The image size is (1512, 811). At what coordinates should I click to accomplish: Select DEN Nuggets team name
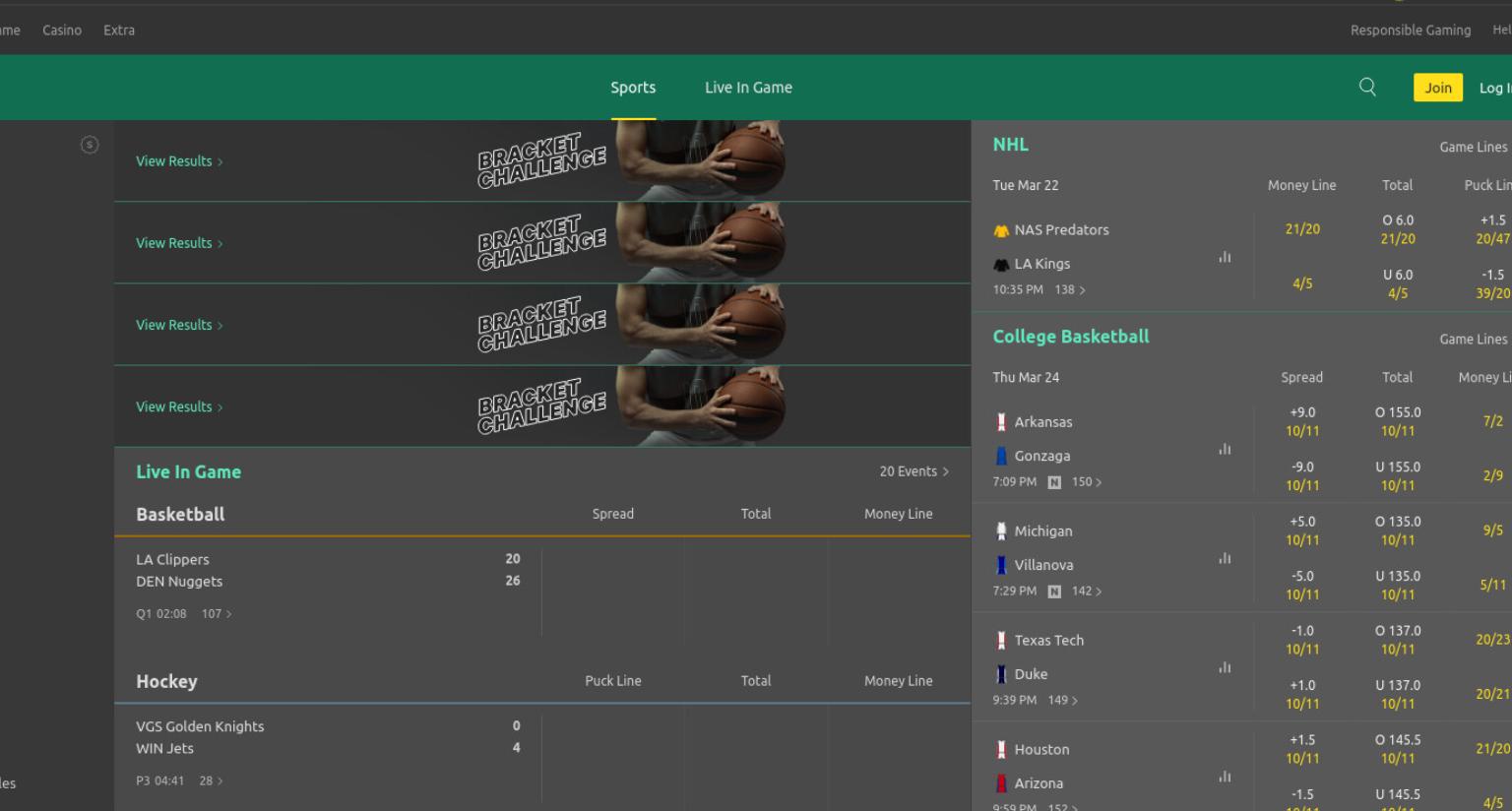pos(179,582)
